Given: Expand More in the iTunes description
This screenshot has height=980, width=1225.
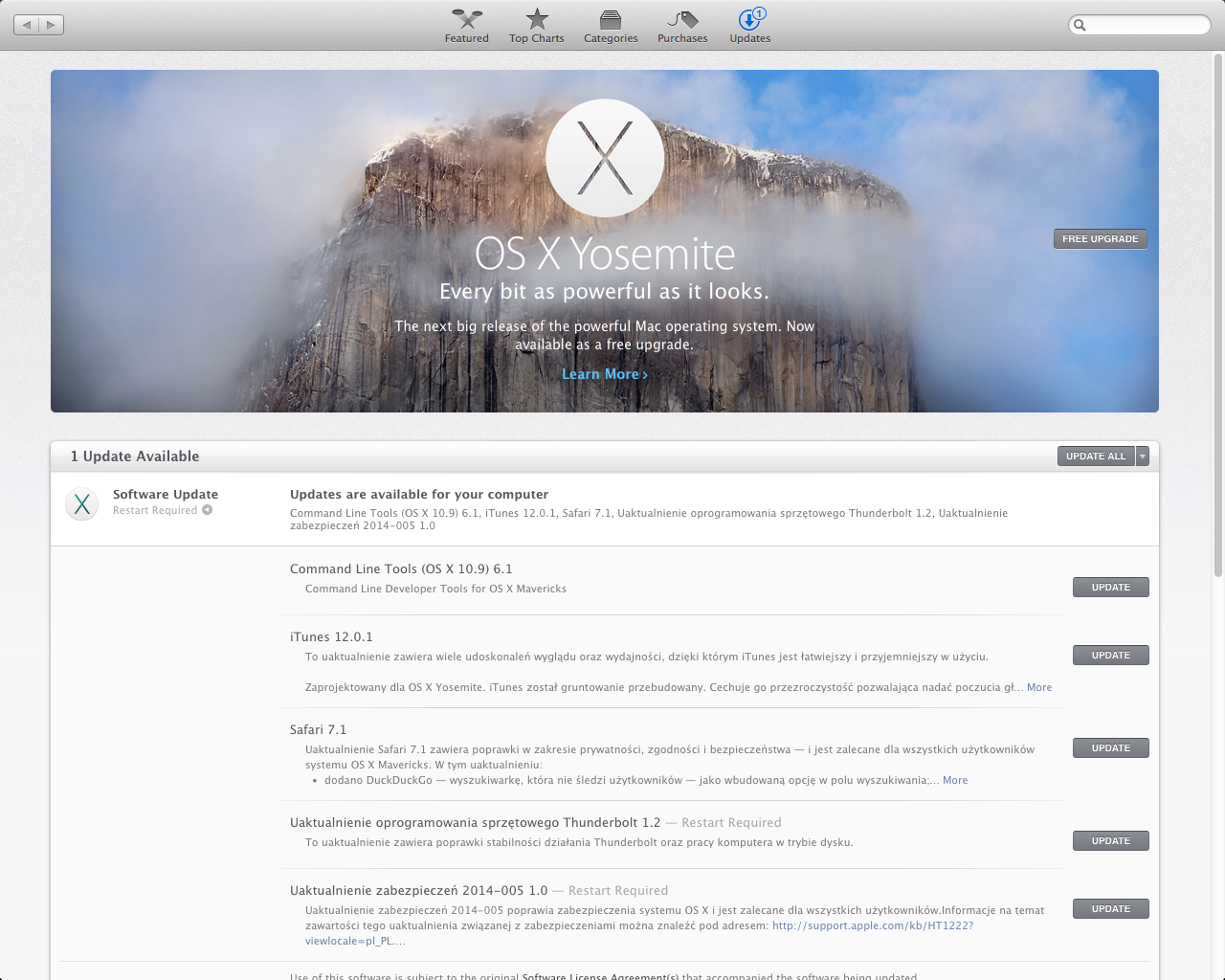Looking at the screenshot, I should (1039, 687).
